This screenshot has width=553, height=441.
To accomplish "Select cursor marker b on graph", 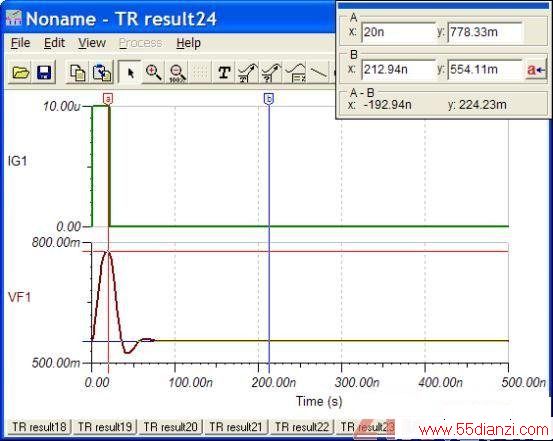I will click(269, 98).
